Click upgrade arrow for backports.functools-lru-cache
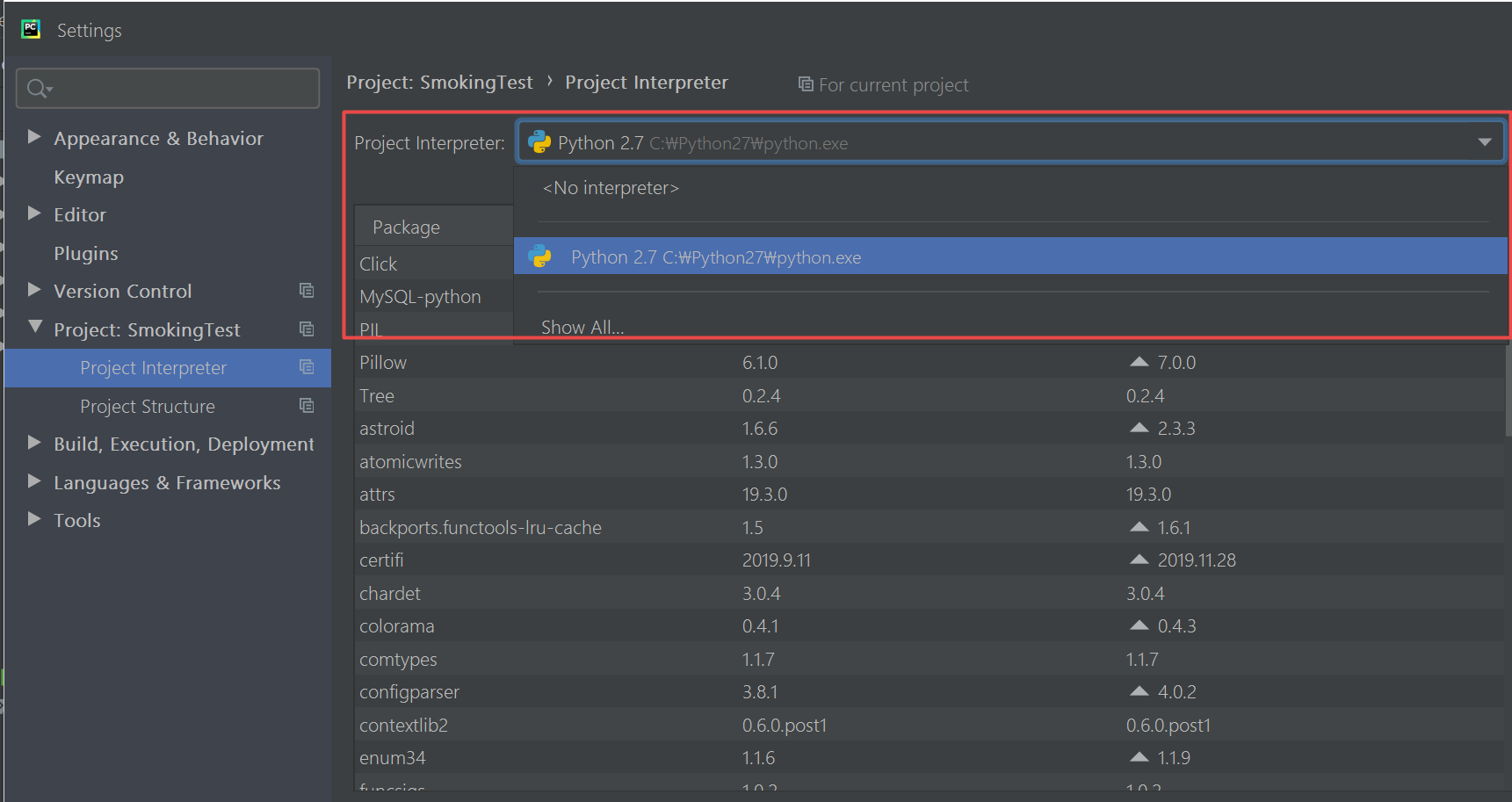This screenshot has width=1512, height=802. click(1139, 527)
